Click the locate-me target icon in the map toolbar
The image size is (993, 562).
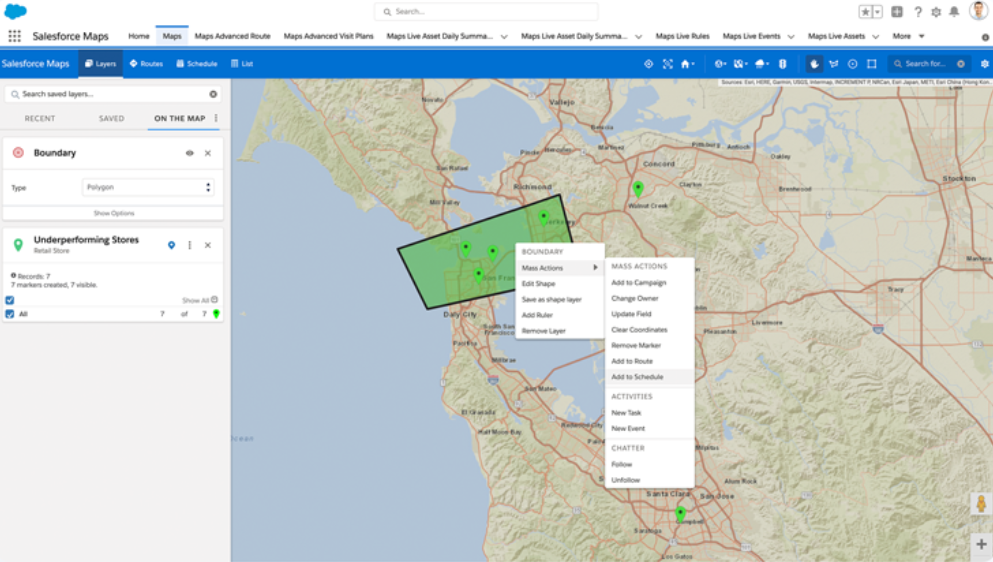pyautogui.click(x=648, y=63)
